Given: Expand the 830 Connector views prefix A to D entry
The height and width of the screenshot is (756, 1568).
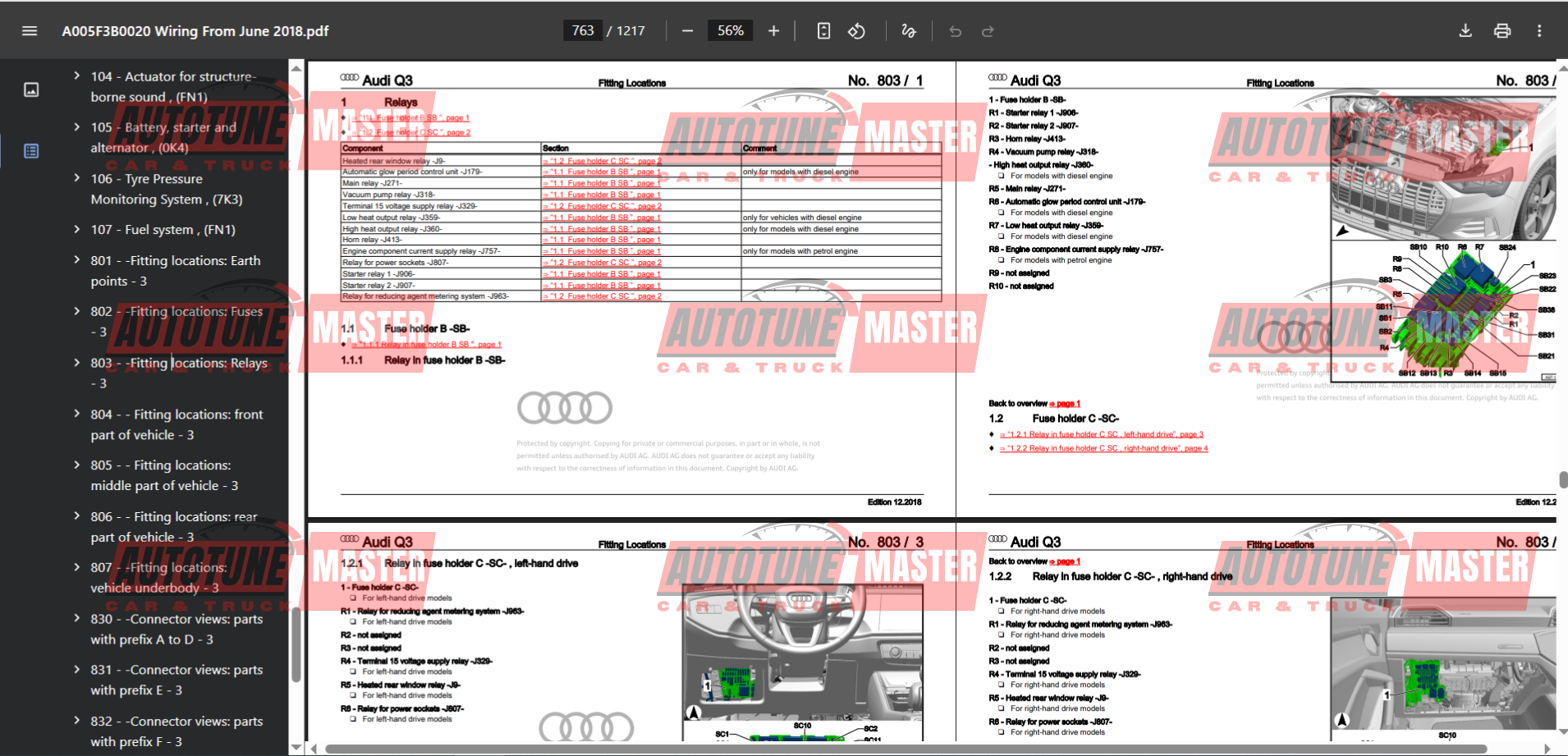Looking at the screenshot, I should tap(76, 619).
